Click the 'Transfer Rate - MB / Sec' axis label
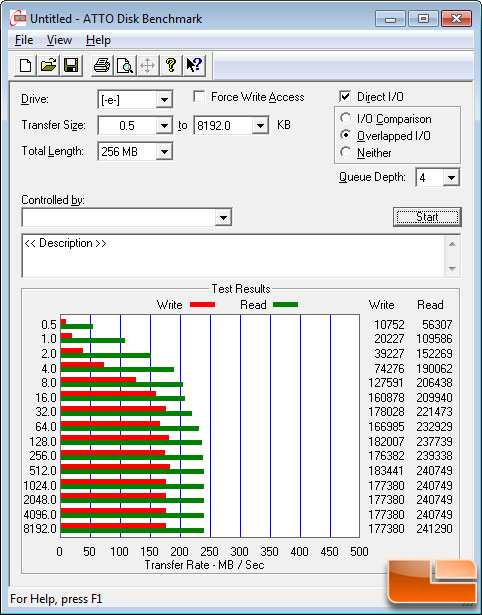The width and height of the screenshot is (482, 615). pos(204,565)
